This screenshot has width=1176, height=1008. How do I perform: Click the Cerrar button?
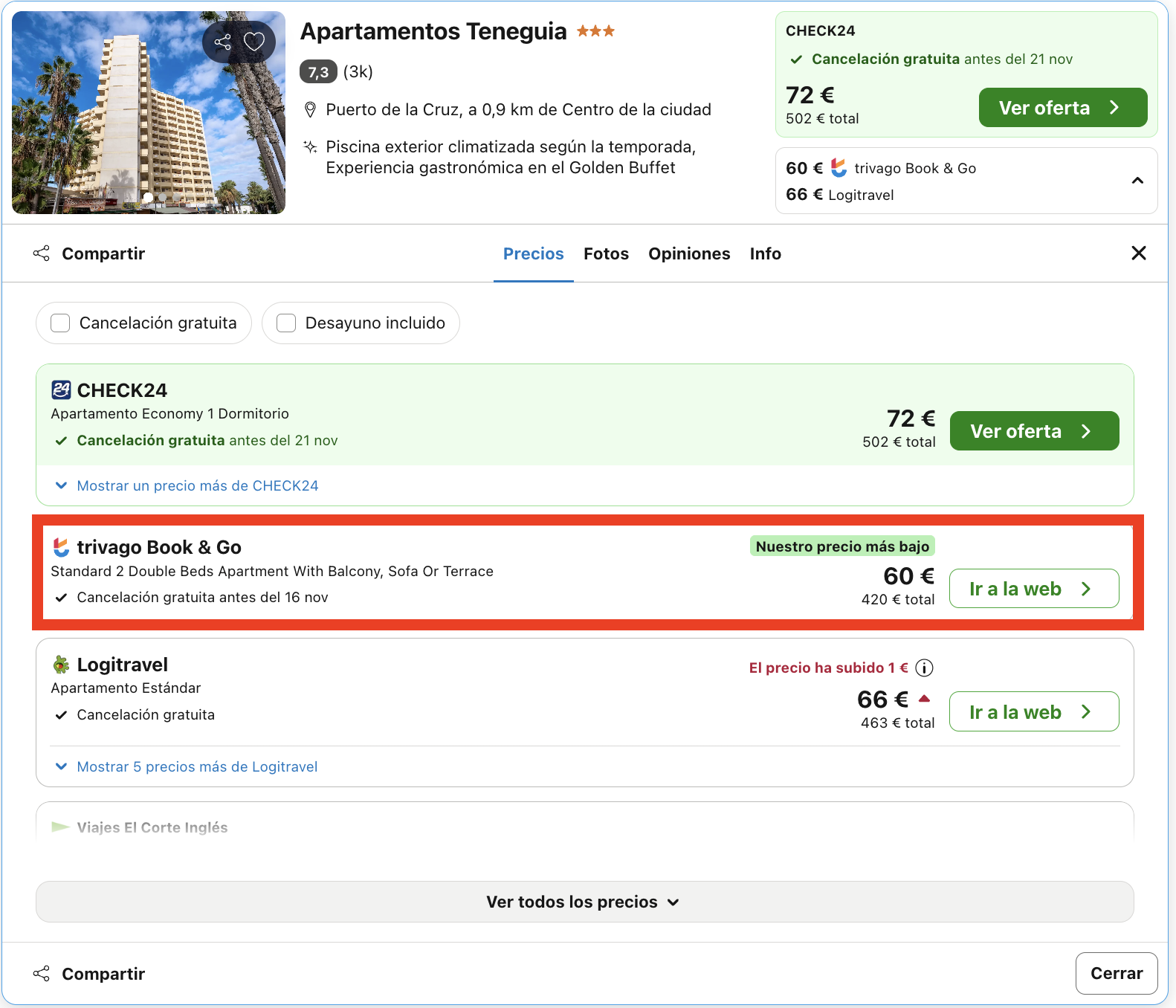(x=1117, y=973)
